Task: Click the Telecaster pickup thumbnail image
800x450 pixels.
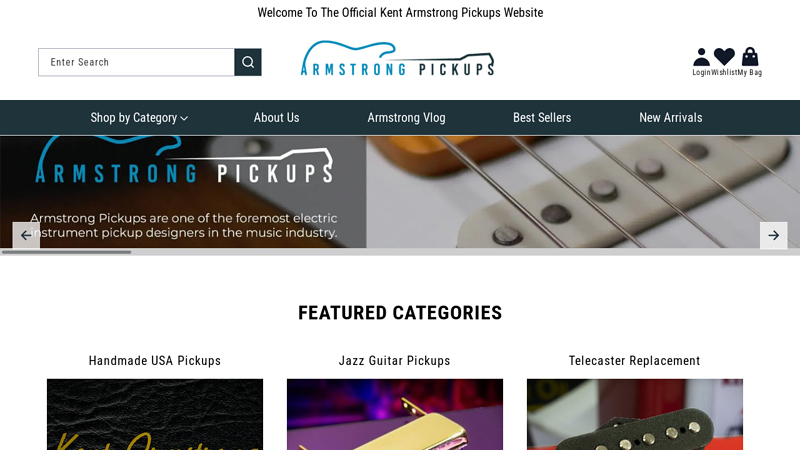Action: pyautogui.click(x=635, y=414)
